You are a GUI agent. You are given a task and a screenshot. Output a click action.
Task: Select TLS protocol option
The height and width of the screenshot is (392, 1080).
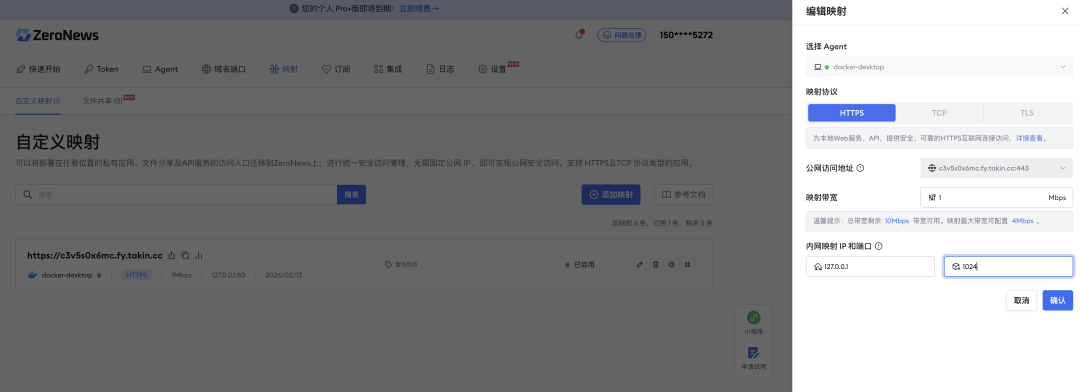1027,113
